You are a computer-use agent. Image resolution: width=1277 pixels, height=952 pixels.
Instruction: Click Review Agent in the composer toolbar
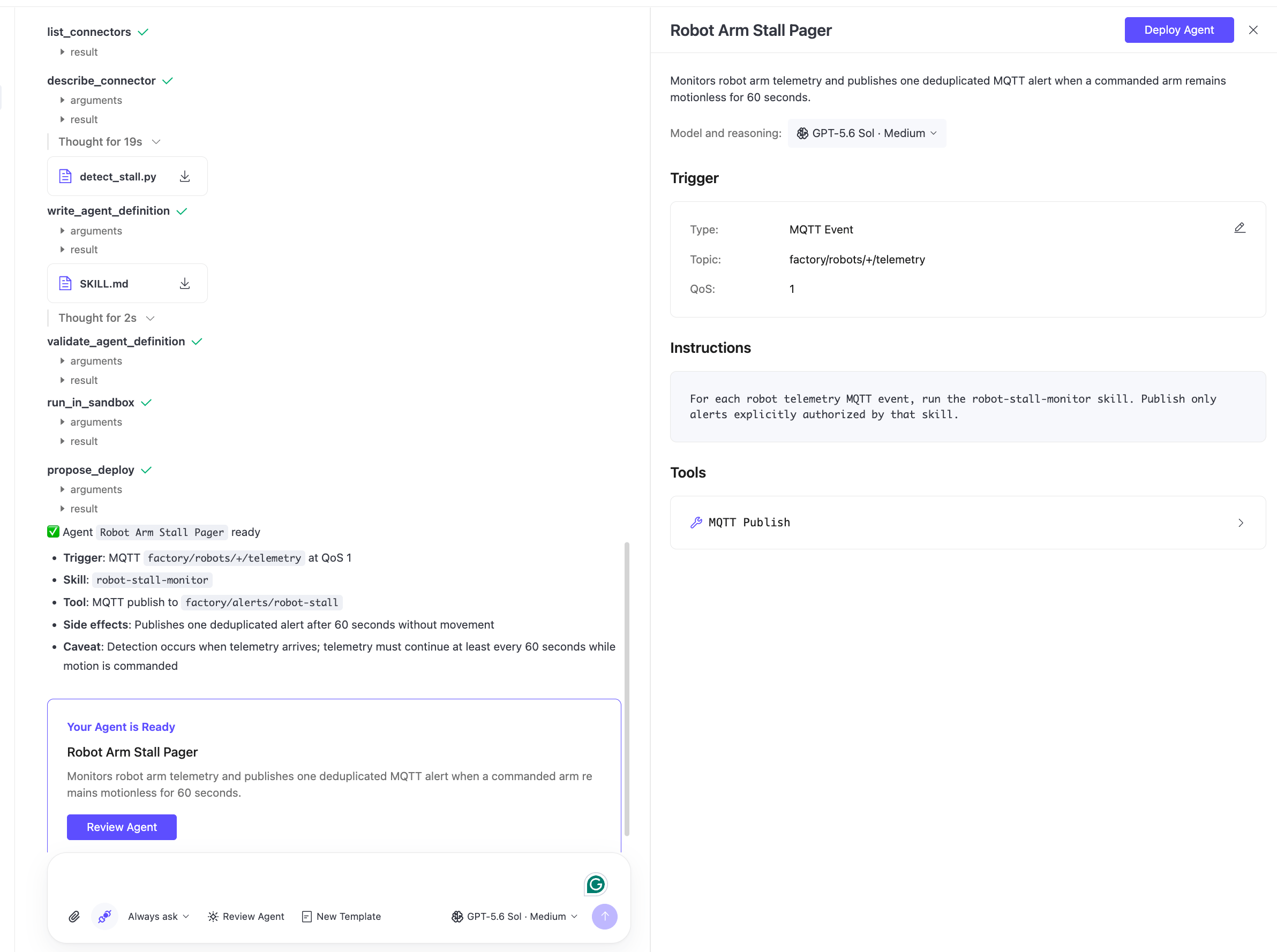(246, 916)
